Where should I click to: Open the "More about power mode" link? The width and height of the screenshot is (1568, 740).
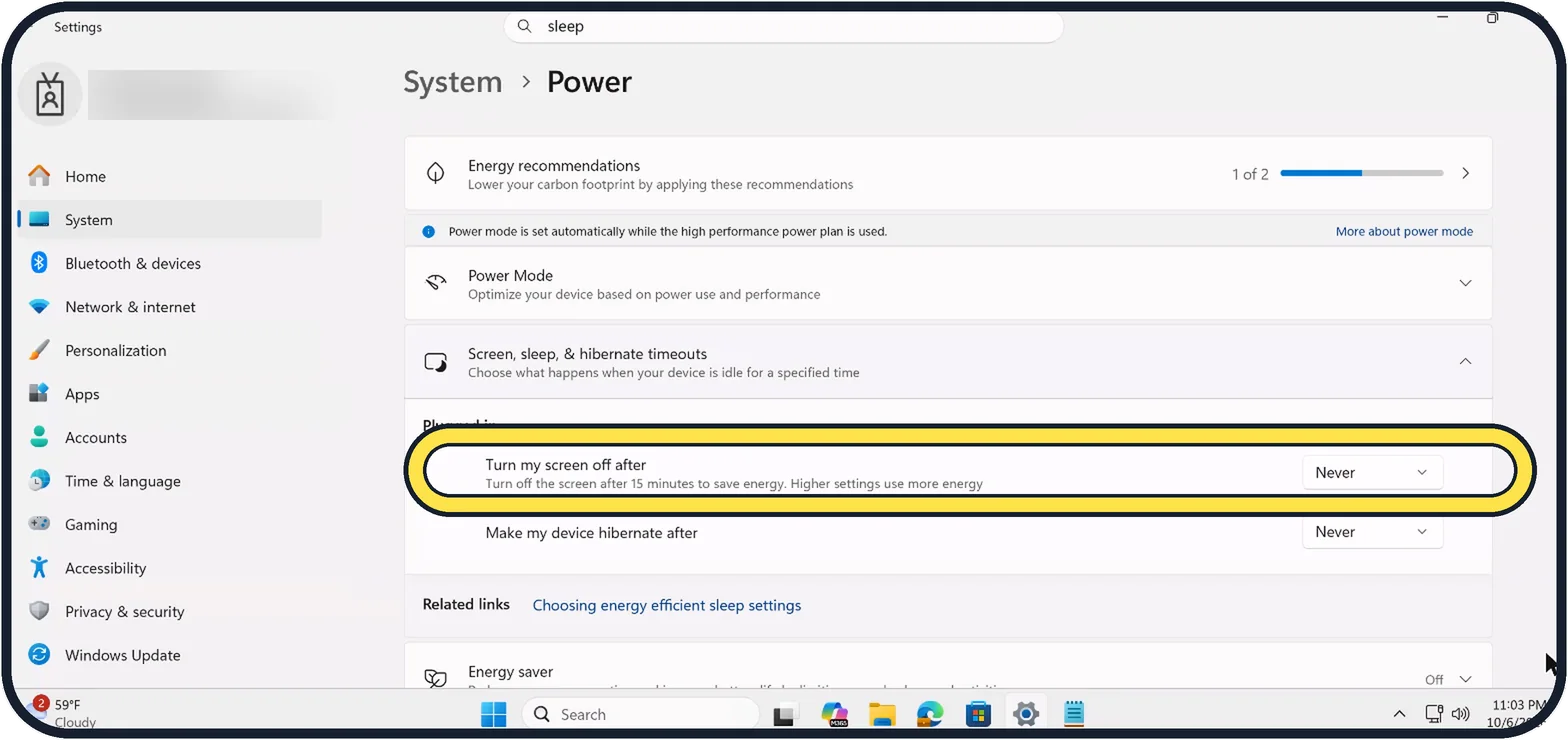coord(1404,231)
